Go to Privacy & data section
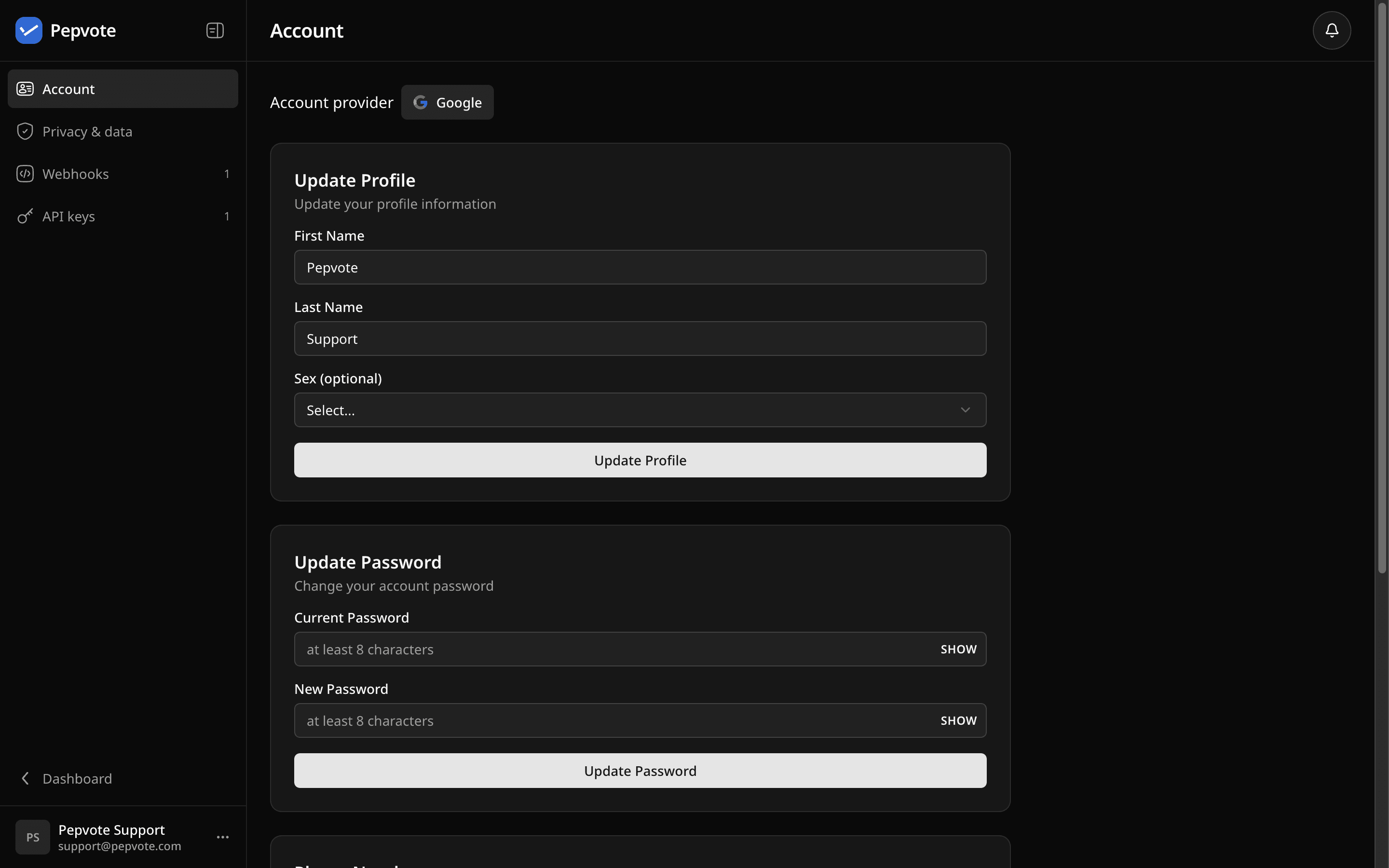 [123, 132]
